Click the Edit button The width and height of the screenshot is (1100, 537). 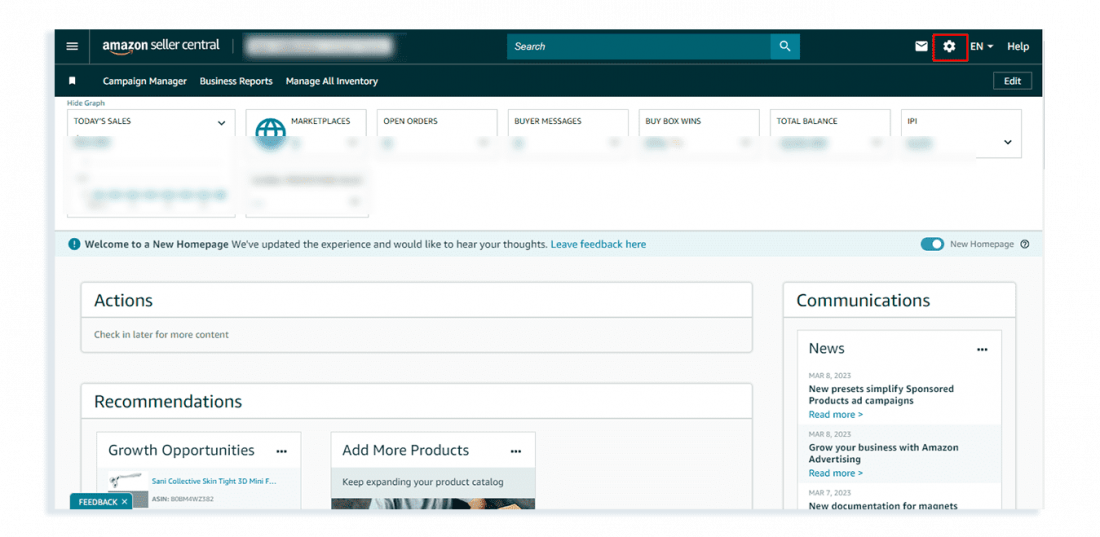[x=1012, y=81]
